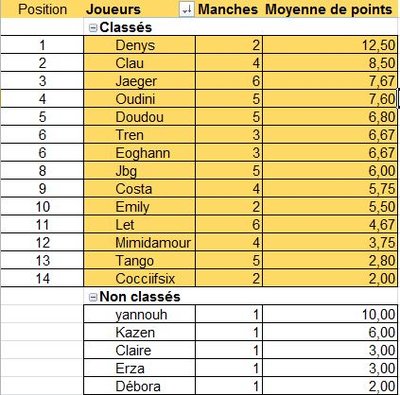Select the cell with Jaeger

[139, 81]
